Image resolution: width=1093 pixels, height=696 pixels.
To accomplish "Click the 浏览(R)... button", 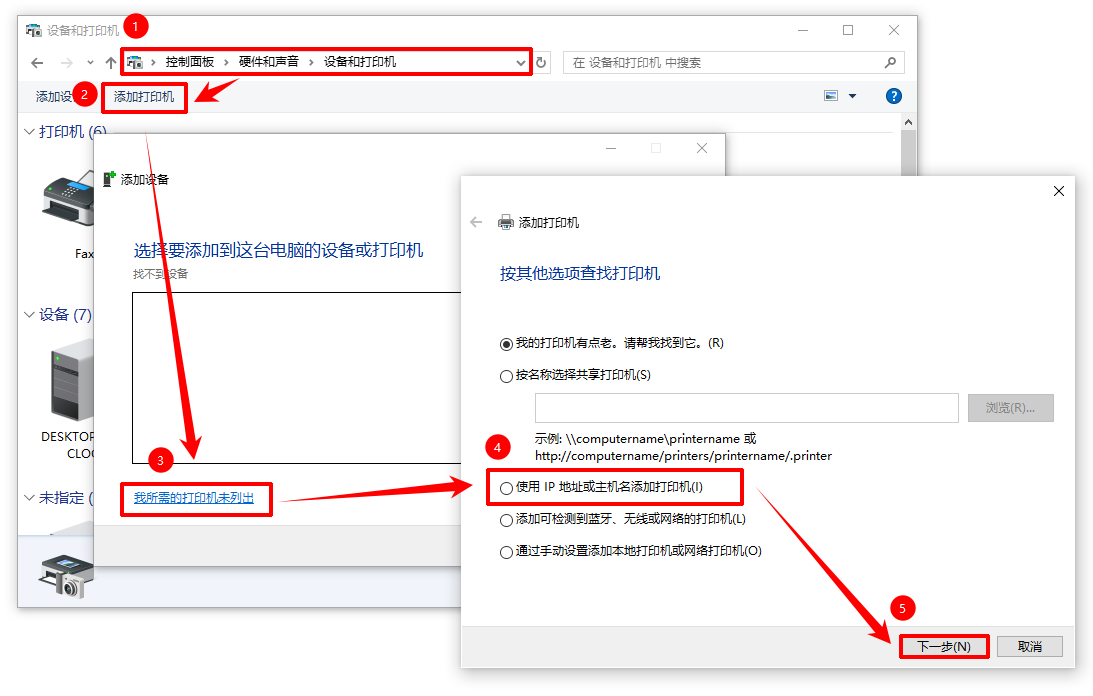I will point(1010,408).
